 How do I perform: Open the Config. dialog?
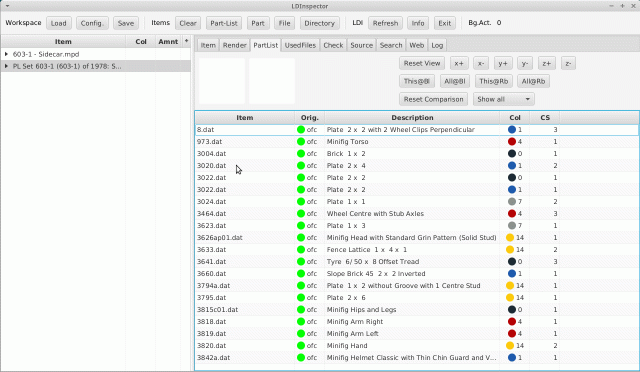[92, 23]
